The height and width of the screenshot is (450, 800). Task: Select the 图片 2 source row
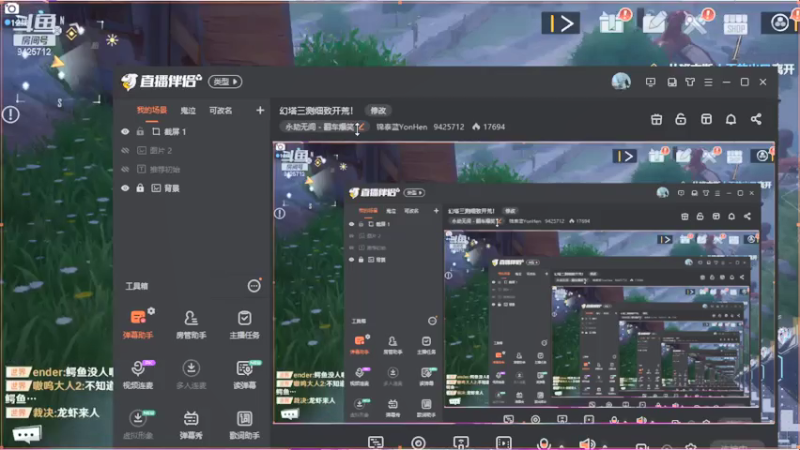coord(192,151)
